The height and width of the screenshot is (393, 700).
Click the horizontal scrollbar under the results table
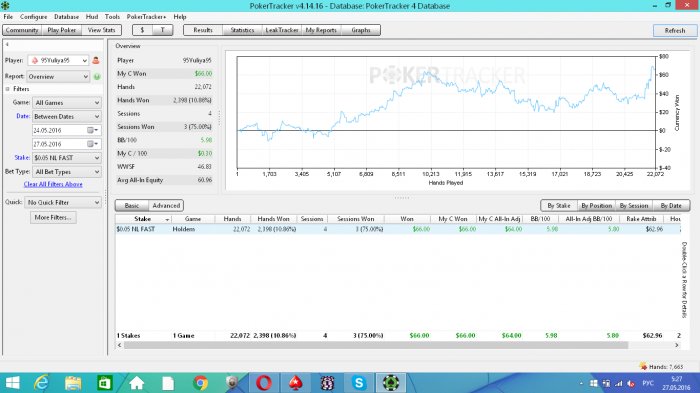coord(376,345)
